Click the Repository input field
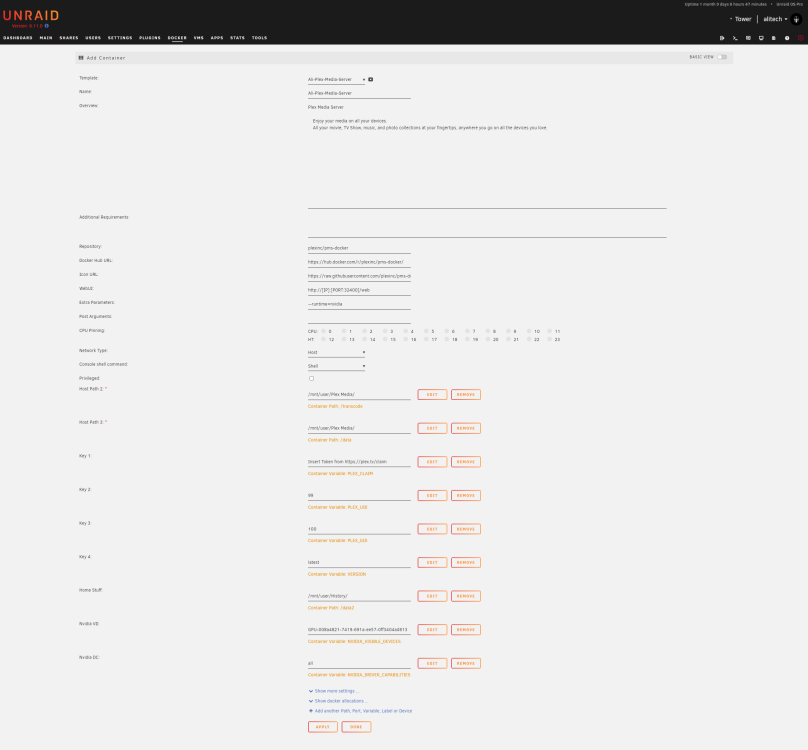Image resolution: width=808 pixels, height=750 pixels. [359, 248]
